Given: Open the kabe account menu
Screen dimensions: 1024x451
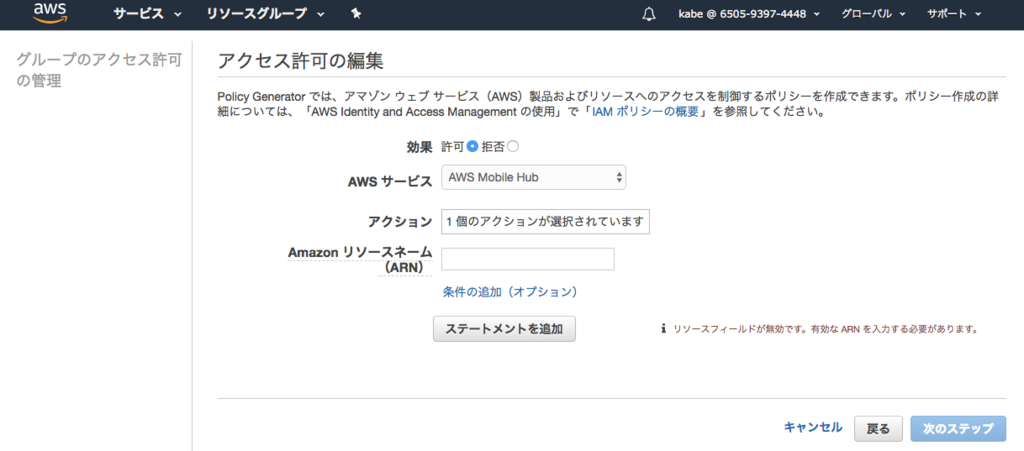Looking at the screenshot, I should tap(749, 14).
